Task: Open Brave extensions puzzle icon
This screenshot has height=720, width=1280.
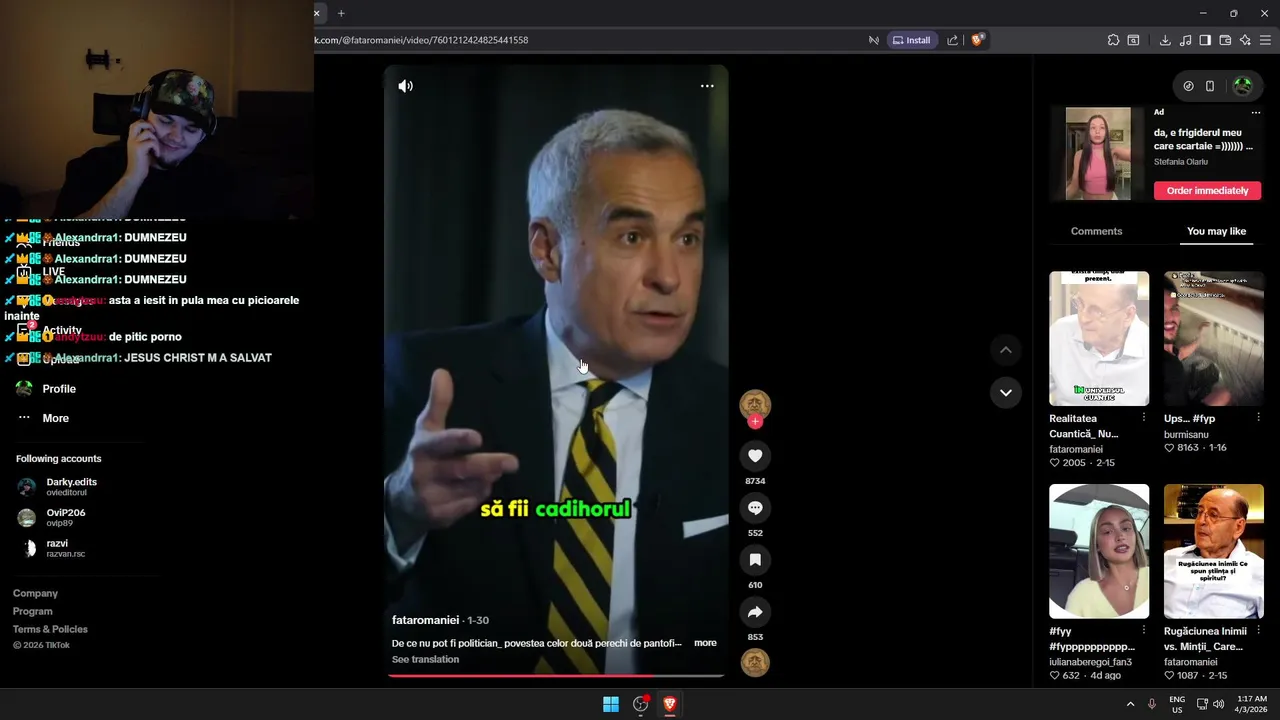Action: [1113, 40]
